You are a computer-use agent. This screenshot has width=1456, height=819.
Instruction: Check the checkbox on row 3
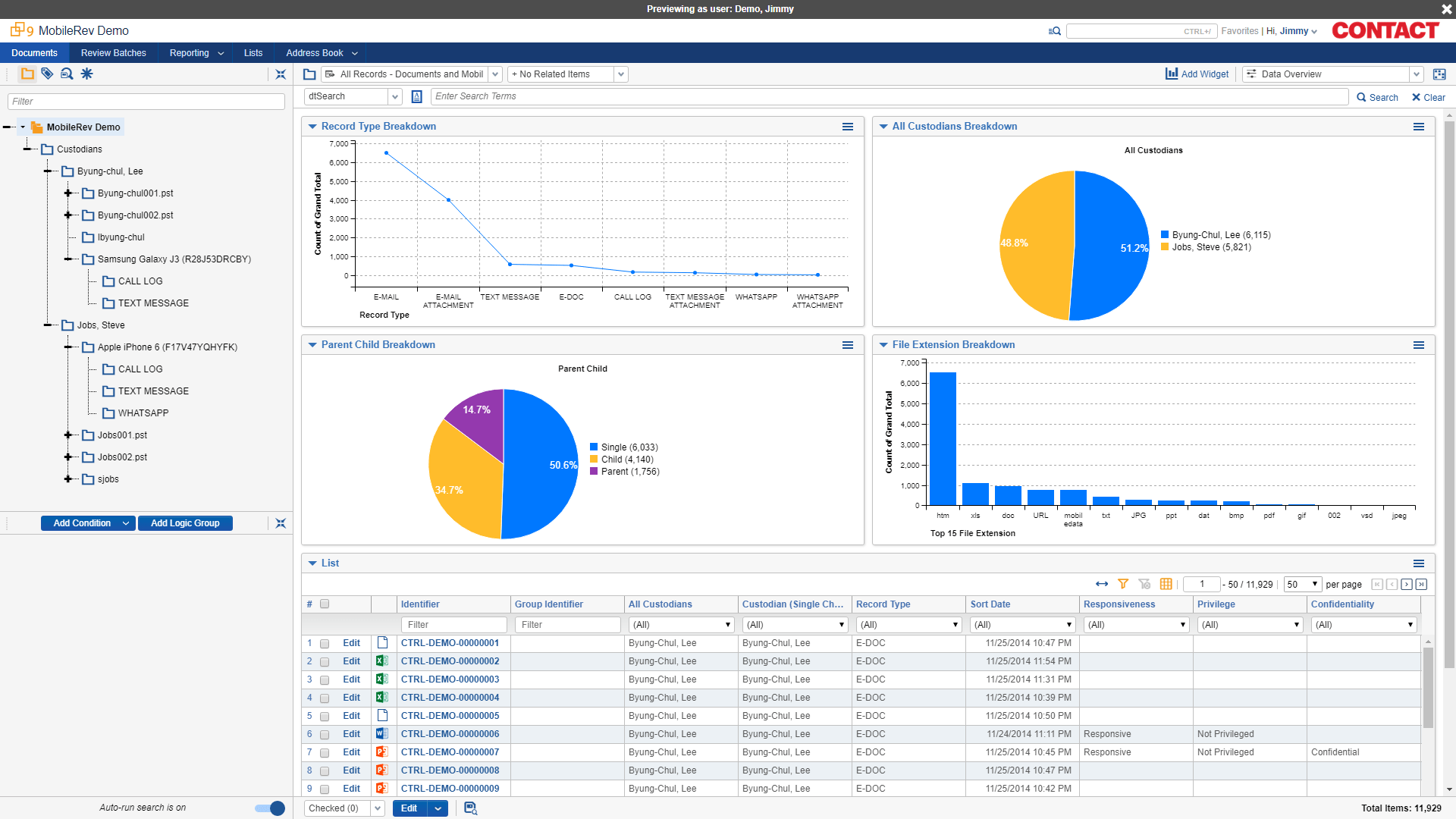pyautogui.click(x=325, y=679)
